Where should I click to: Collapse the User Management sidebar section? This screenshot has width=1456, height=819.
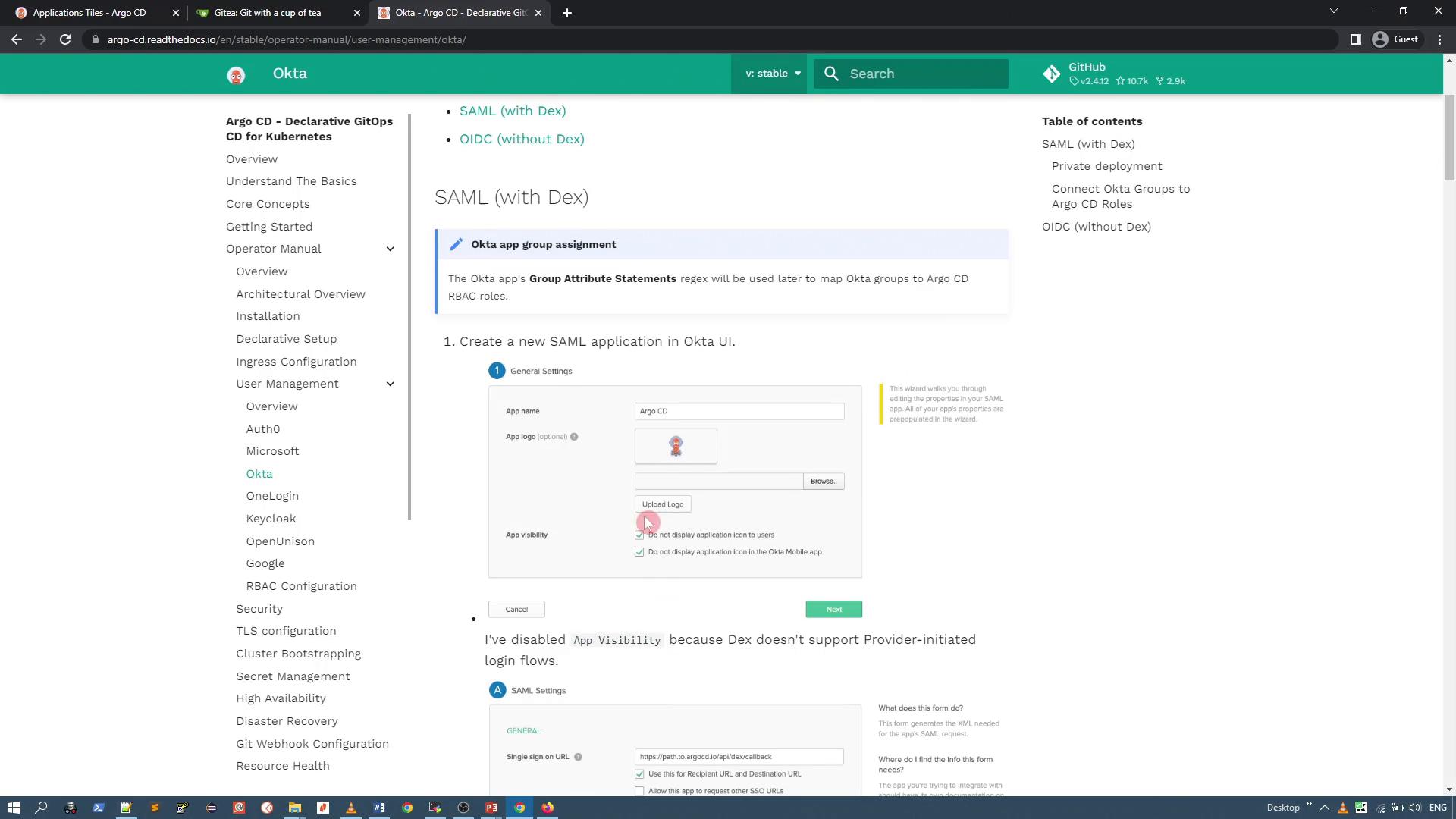[391, 384]
